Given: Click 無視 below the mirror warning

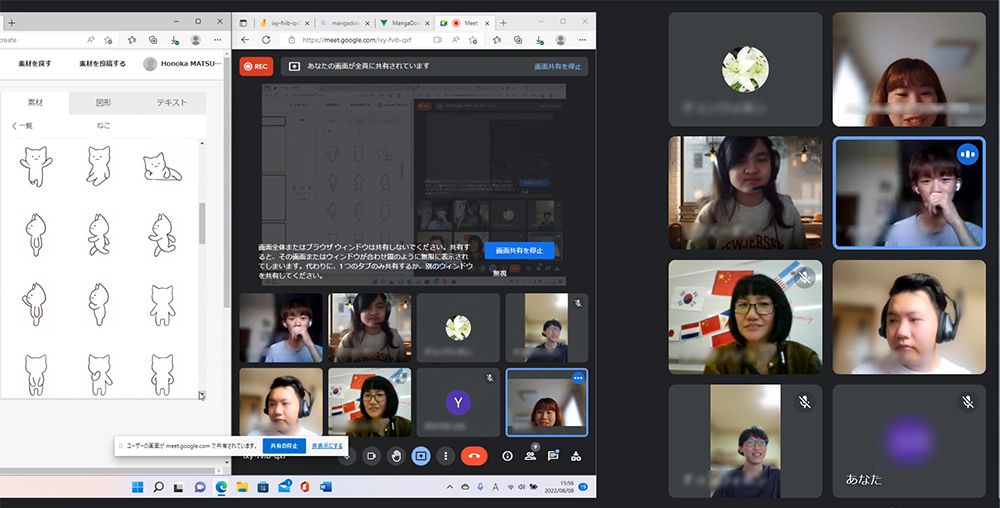Looking at the screenshot, I should click(499, 273).
